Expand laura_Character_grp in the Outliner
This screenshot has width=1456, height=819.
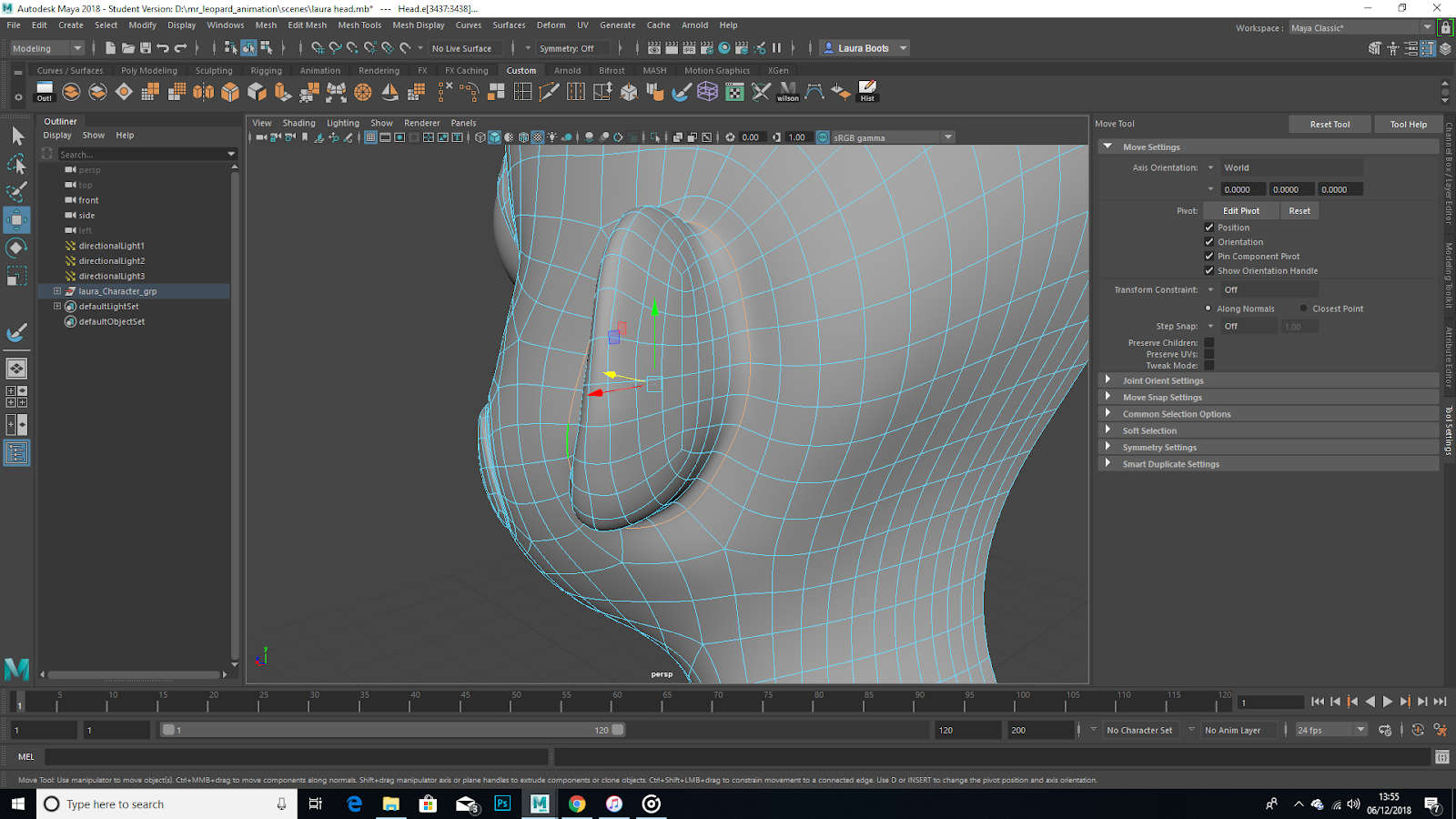(57, 291)
